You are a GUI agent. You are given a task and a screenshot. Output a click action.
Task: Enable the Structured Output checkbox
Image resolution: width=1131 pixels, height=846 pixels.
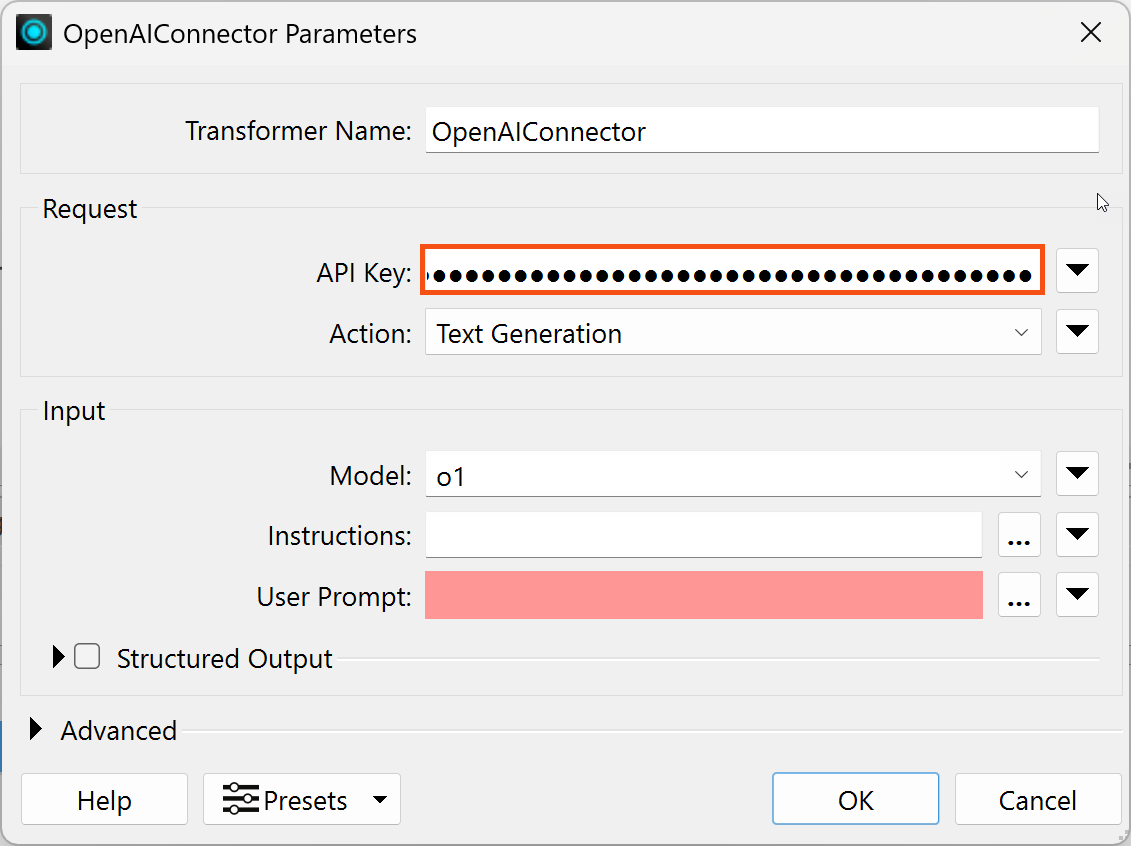(x=87, y=656)
